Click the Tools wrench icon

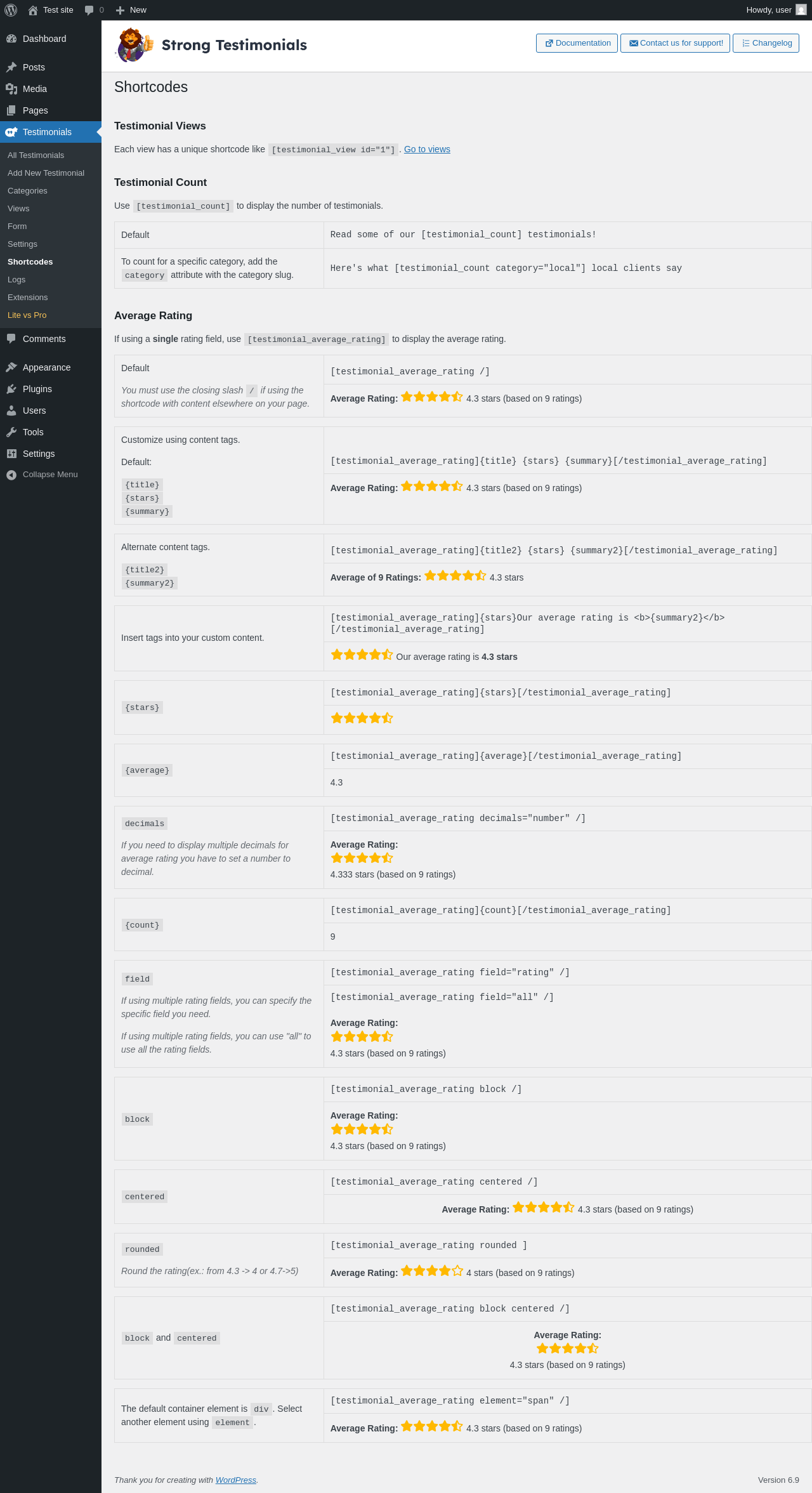click(x=11, y=432)
